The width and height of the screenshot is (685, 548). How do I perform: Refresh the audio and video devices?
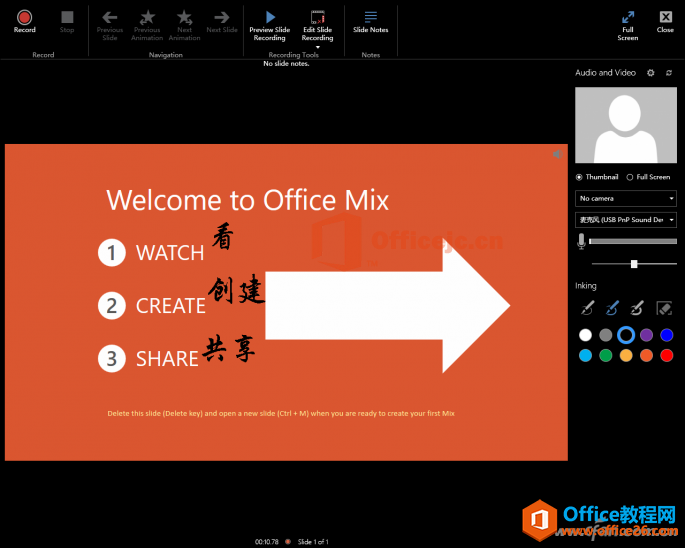(669, 73)
